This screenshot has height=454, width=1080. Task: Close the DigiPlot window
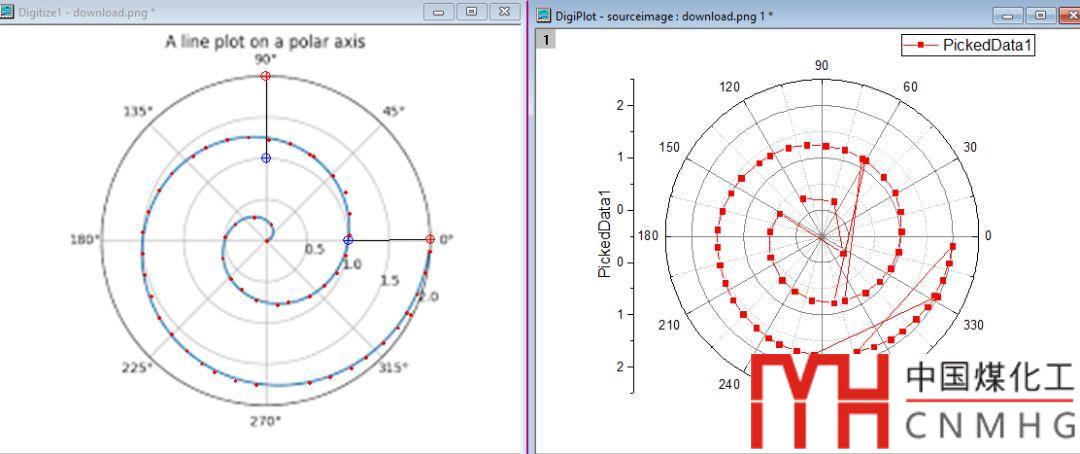[x=1069, y=15]
